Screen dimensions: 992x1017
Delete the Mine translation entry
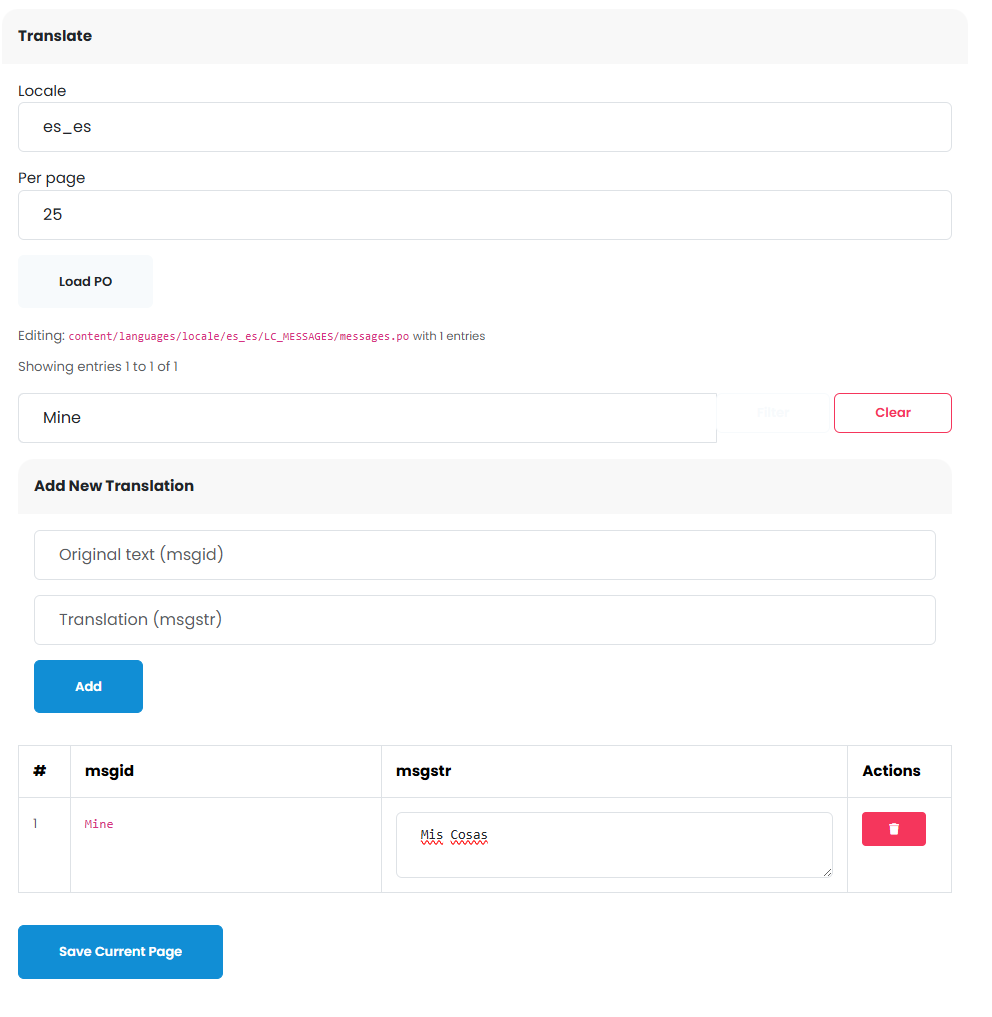893,829
